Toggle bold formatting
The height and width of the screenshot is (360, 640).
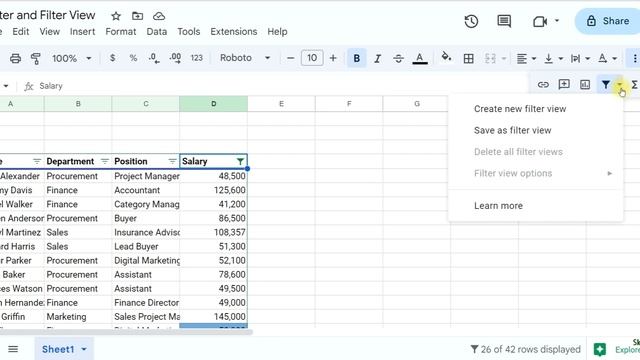(x=356, y=58)
